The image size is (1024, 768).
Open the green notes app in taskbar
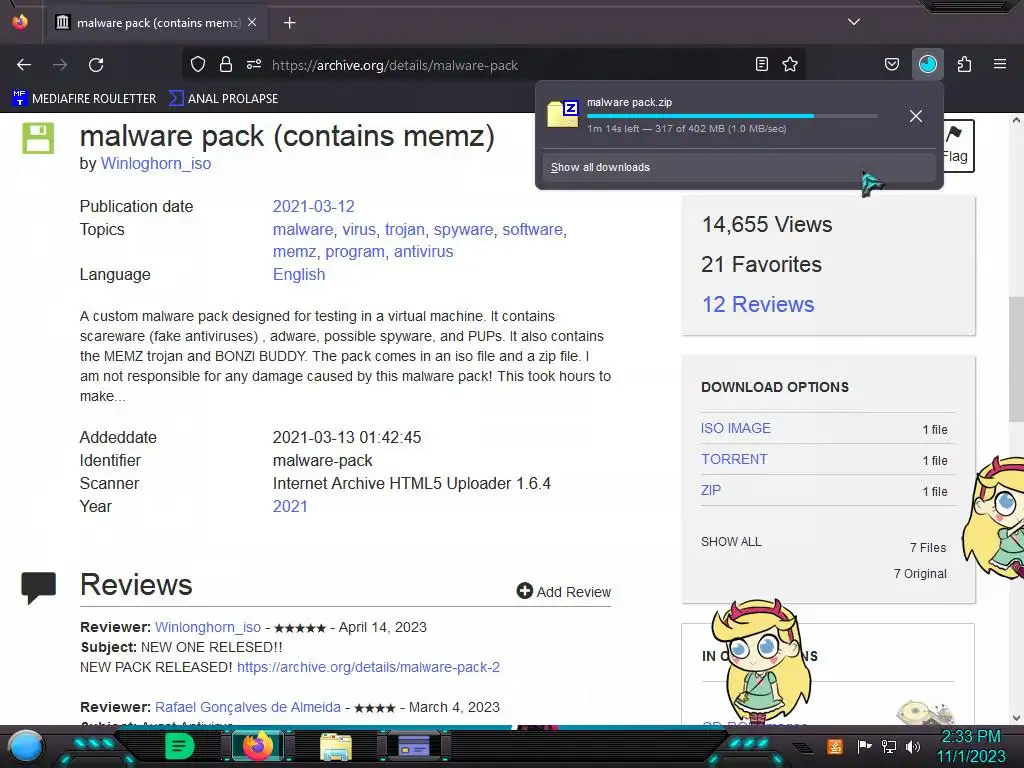(179, 746)
